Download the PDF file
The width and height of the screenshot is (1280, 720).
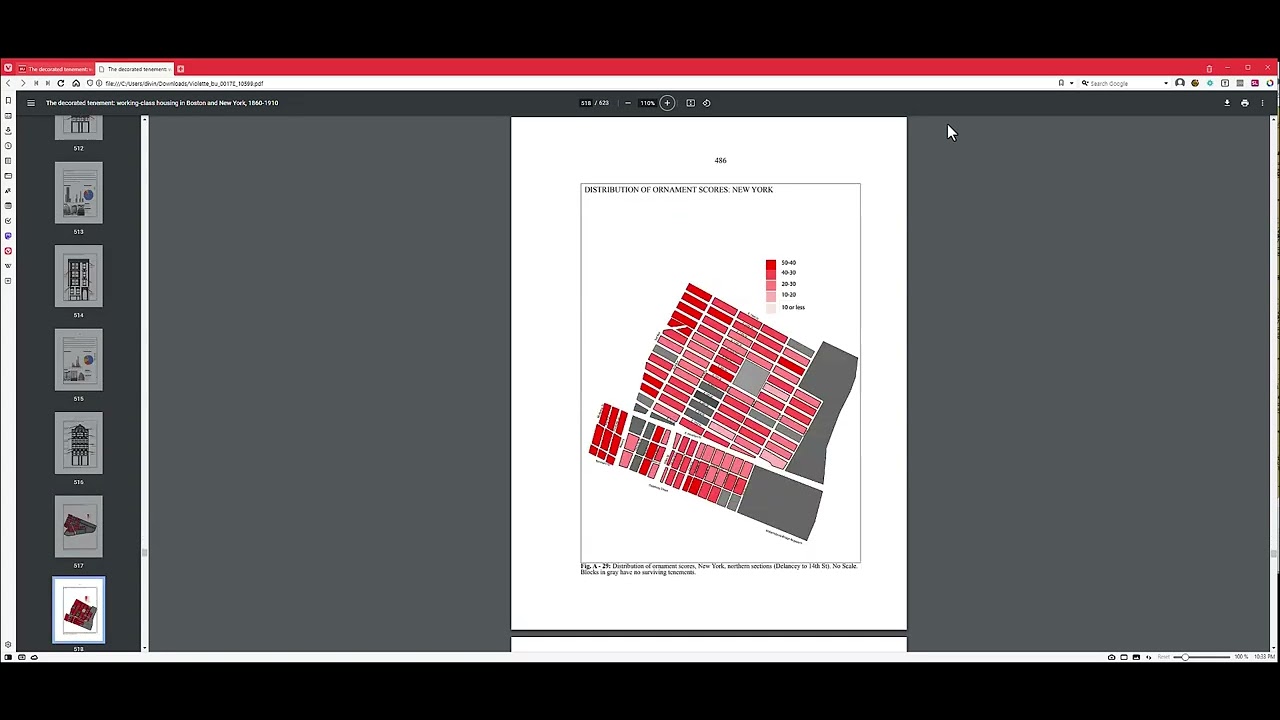tap(1227, 103)
